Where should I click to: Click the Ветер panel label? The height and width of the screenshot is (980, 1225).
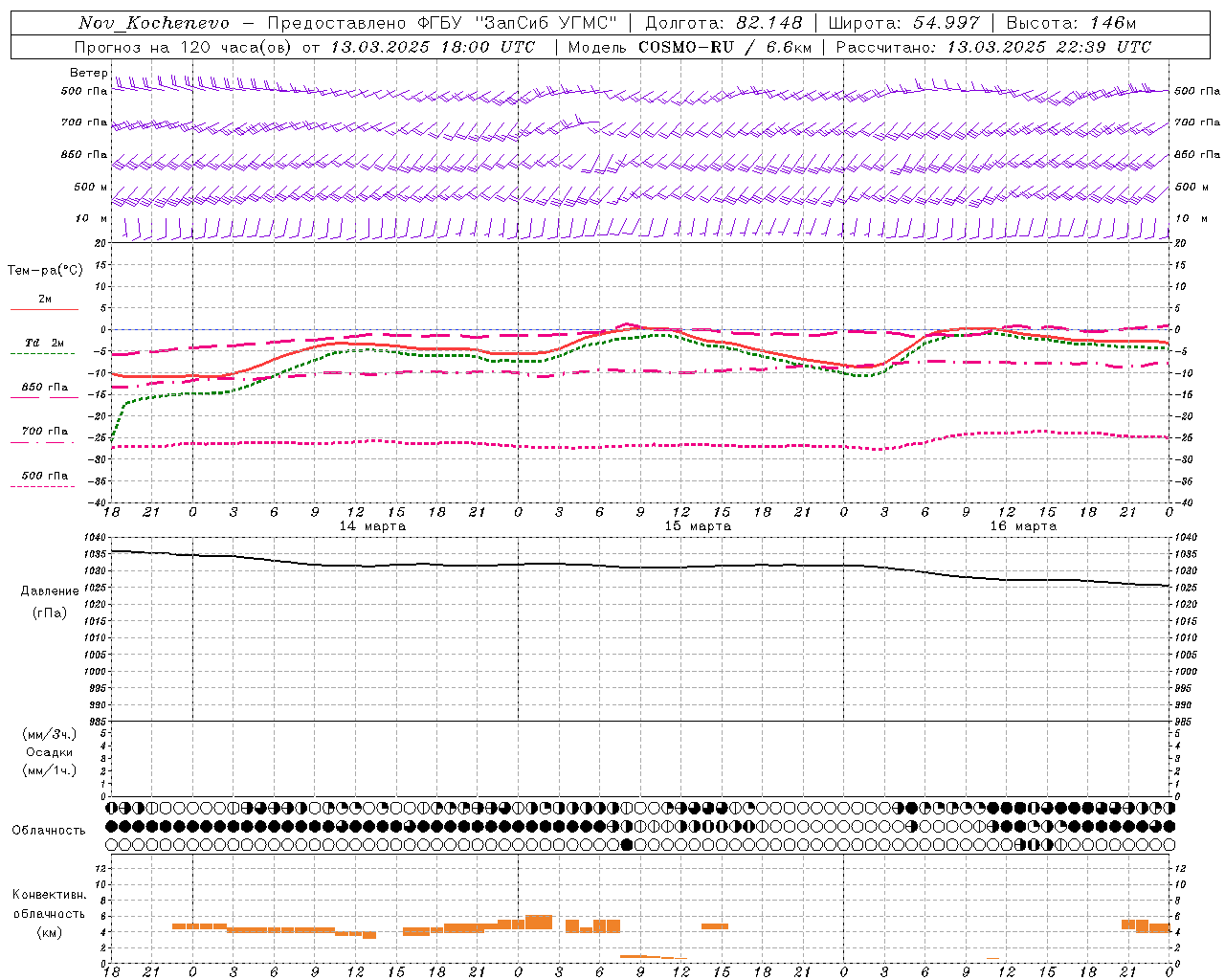click(x=88, y=73)
